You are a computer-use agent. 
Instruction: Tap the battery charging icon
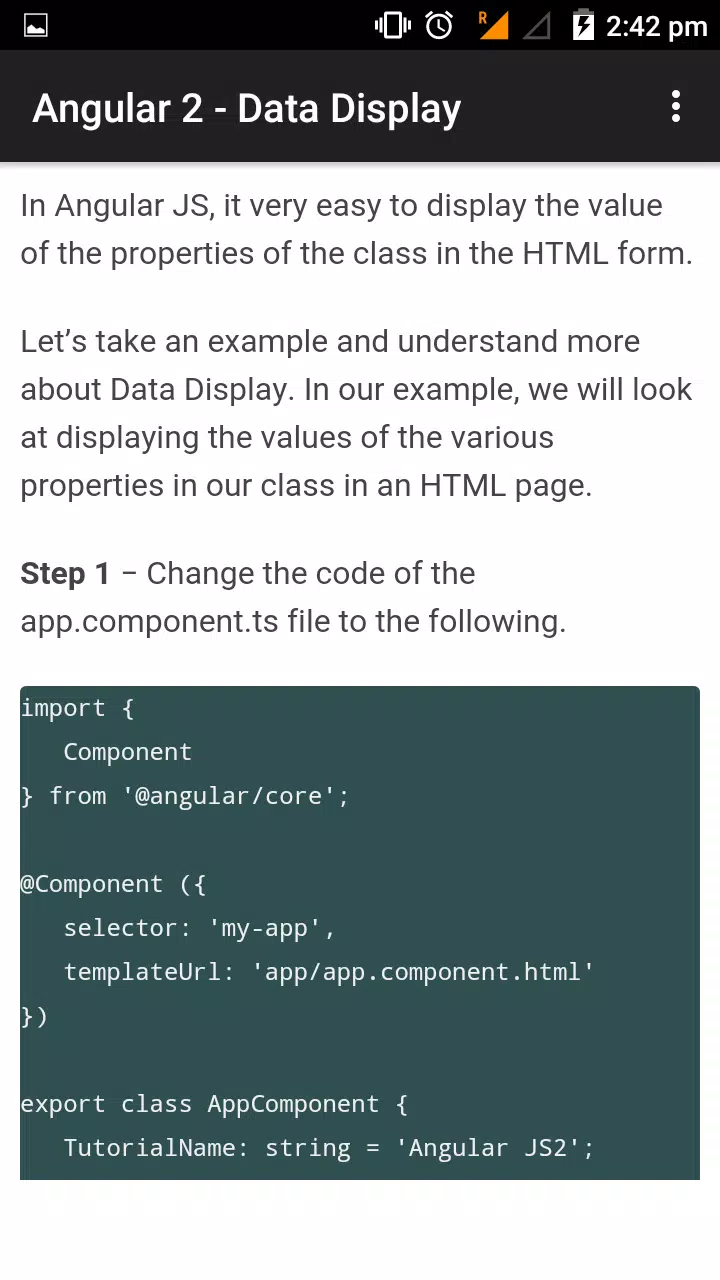click(x=583, y=25)
